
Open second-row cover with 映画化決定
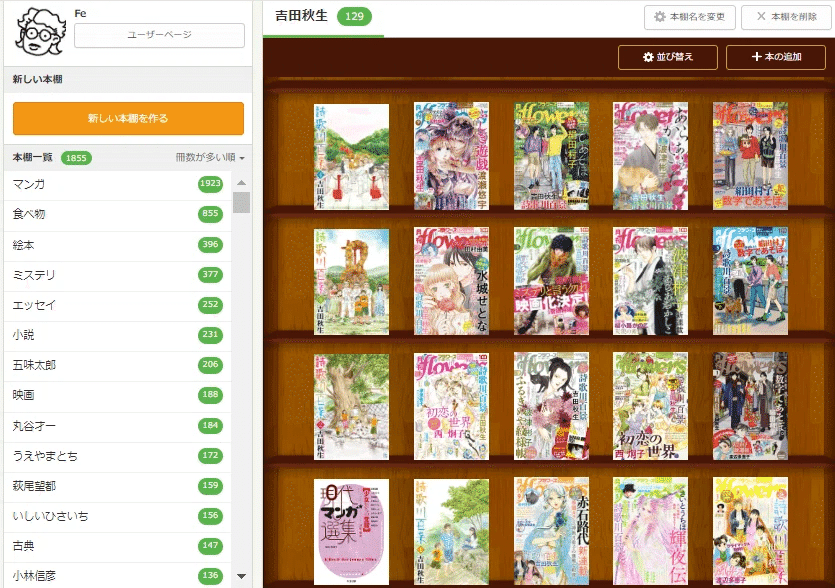[551, 281]
